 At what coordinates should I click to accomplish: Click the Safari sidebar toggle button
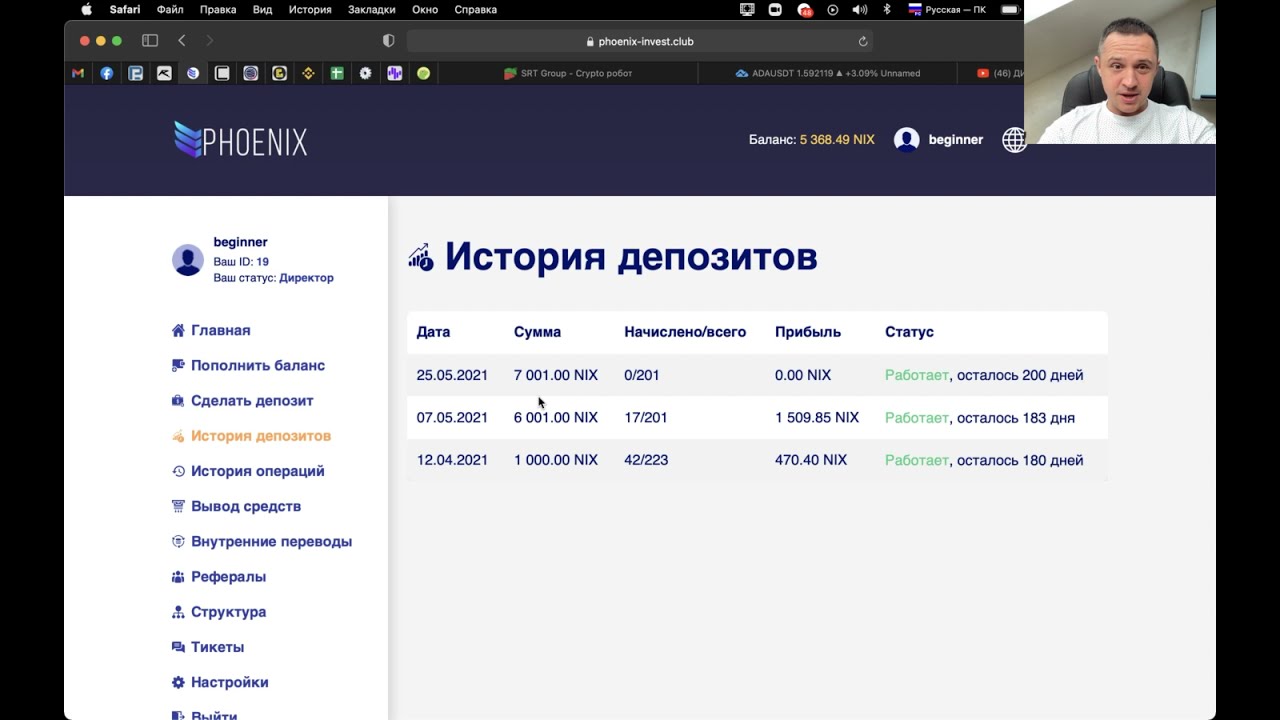(150, 41)
